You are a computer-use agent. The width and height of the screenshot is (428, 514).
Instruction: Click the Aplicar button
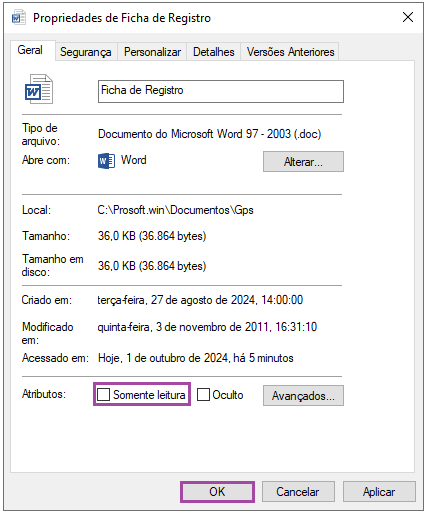(379, 492)
